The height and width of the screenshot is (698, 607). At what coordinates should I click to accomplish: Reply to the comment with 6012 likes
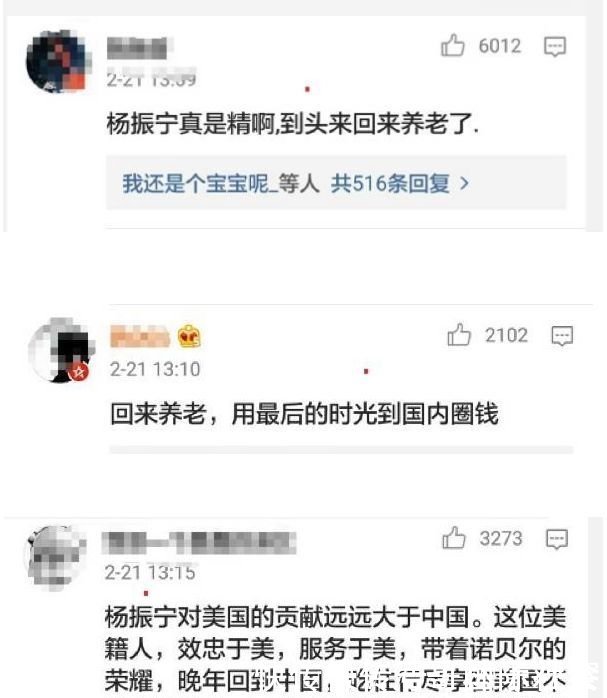(555, 46)
